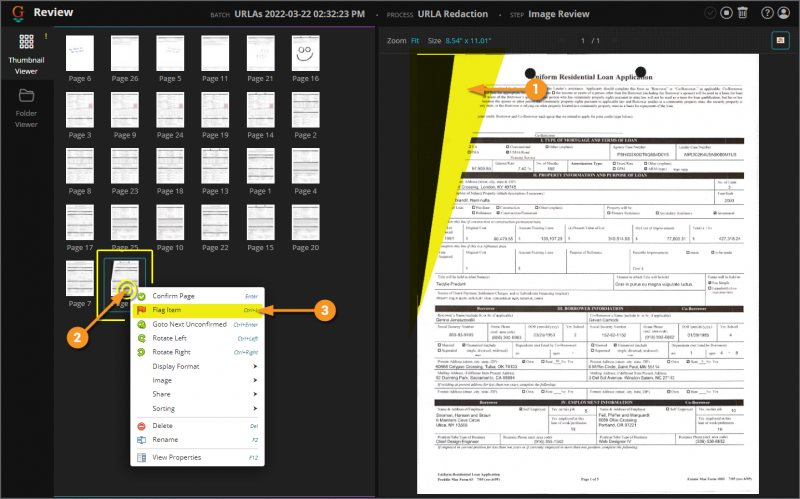The height and width of the screenshot is (499, 800).
Task: Click the loan application document image
Action: (x=588, y=273)
